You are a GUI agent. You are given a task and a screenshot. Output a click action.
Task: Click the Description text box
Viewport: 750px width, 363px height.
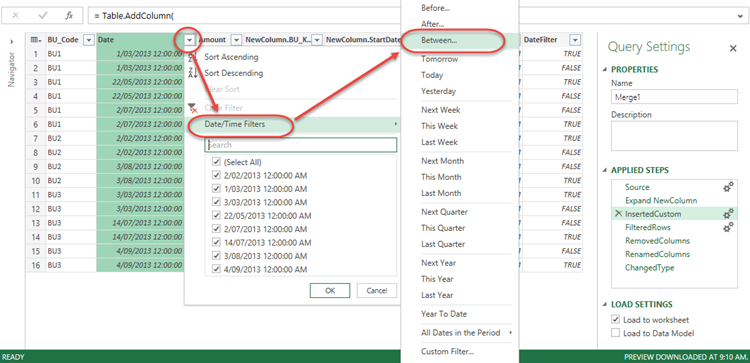[674, 136]
